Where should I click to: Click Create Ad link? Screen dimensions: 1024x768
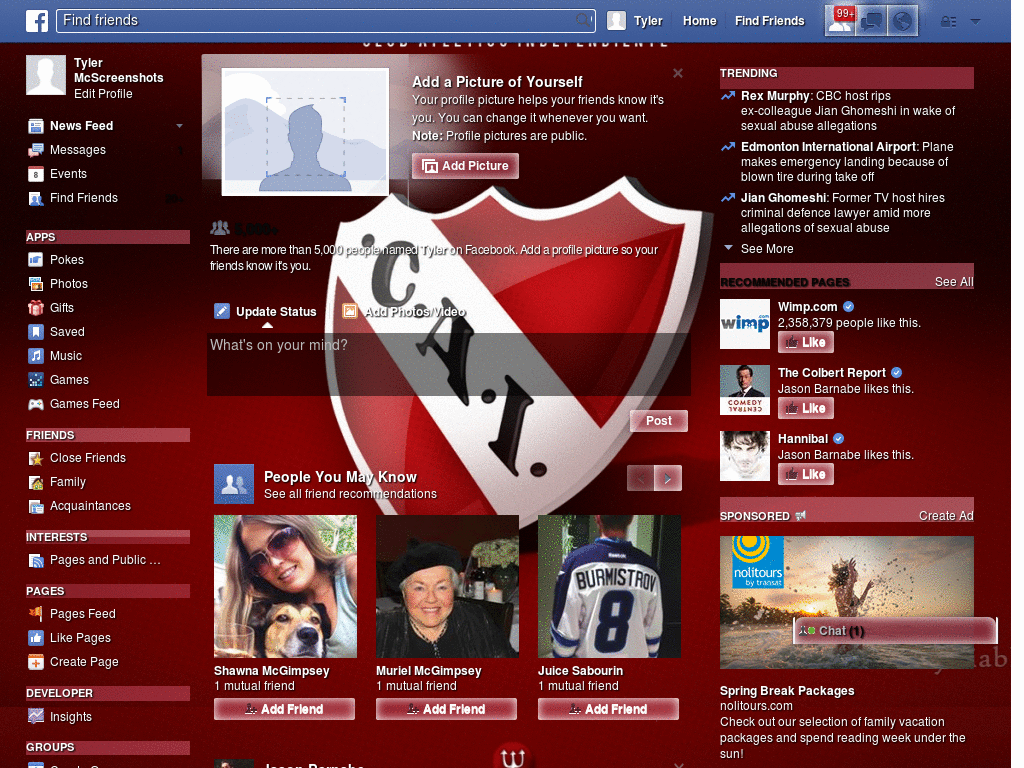click(x=946, y=516)
